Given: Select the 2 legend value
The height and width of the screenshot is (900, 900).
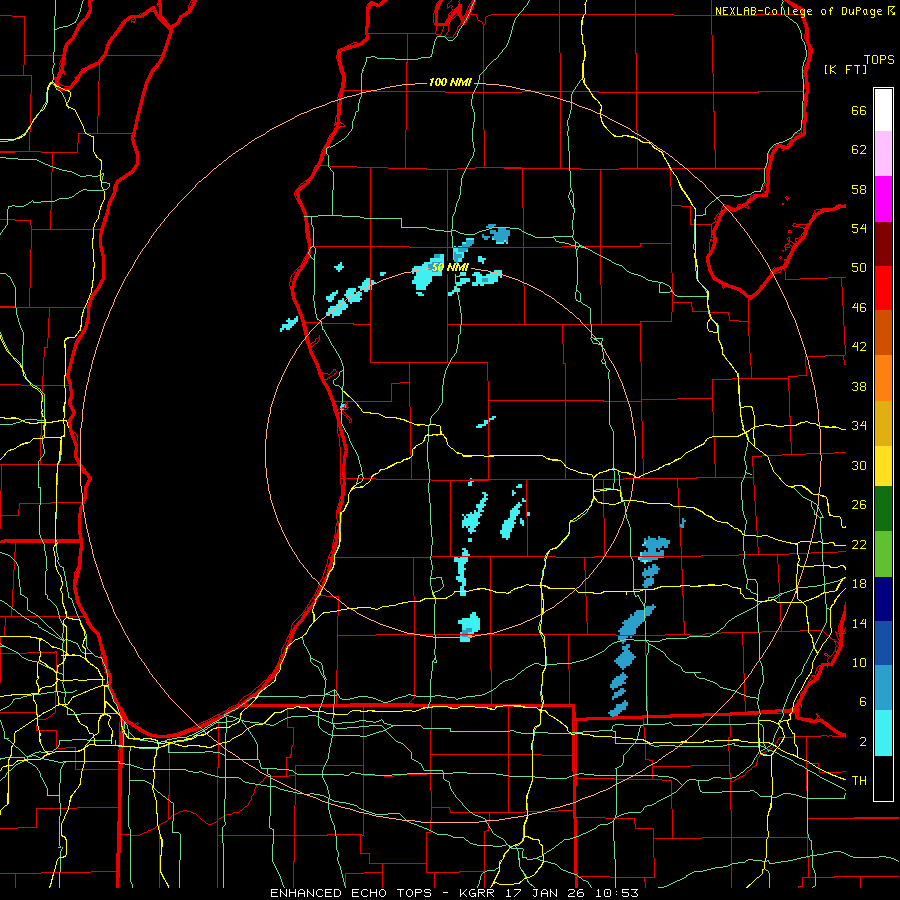Looking at the screenshot, I should [x=862, y=742].
